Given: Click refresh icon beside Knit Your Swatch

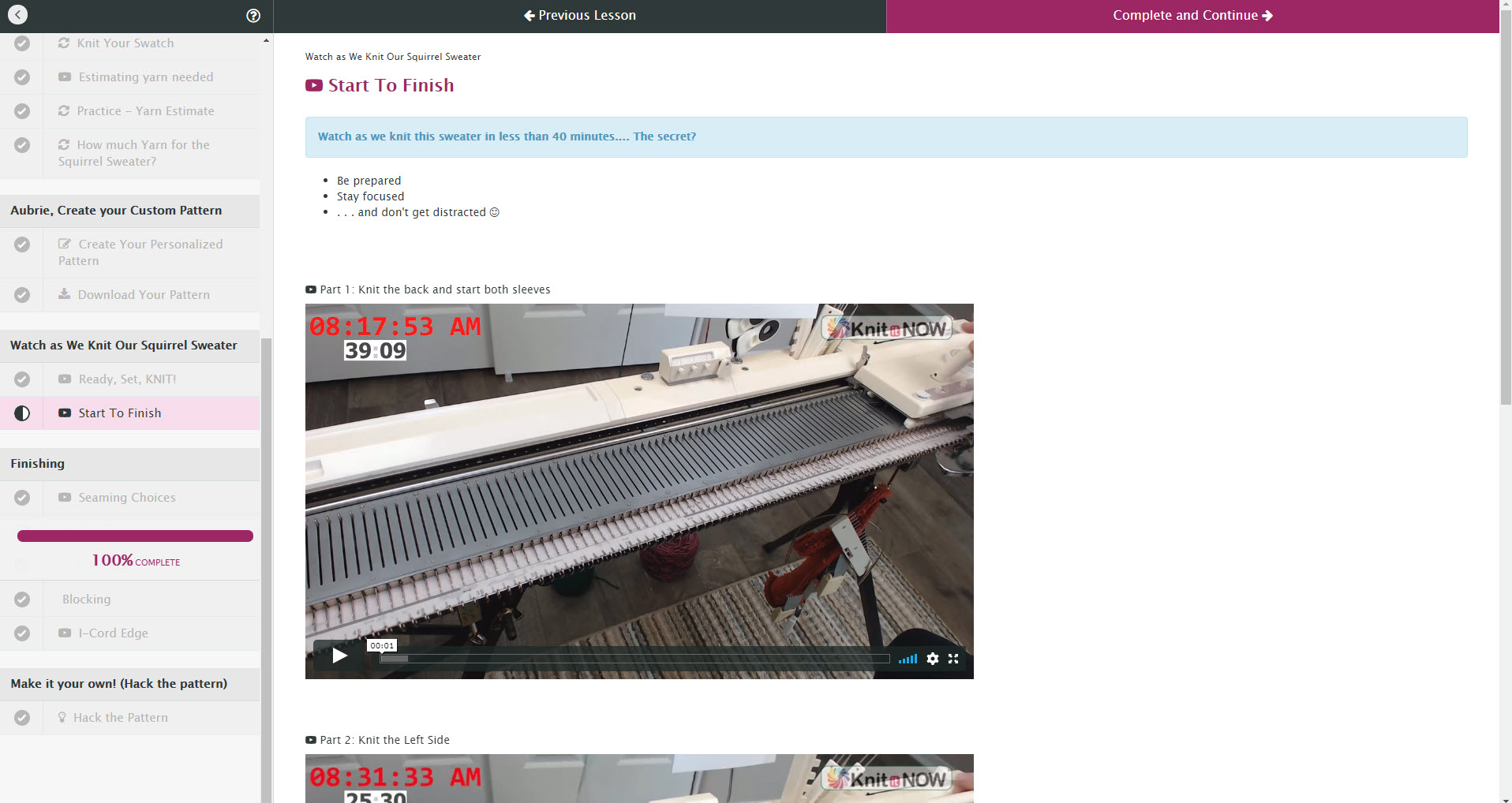Looking at the screenshot, I should (64, 43).
